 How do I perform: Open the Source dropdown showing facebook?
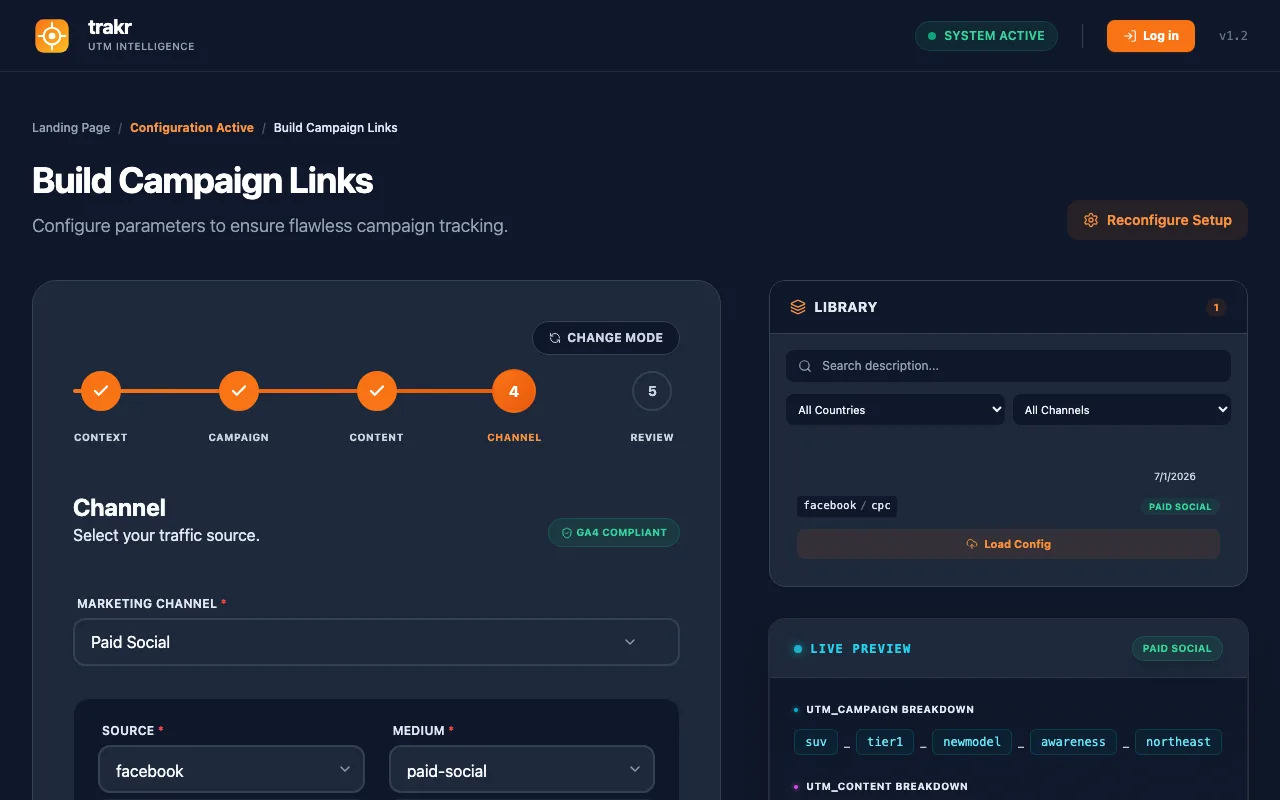(x=231, y=770)
